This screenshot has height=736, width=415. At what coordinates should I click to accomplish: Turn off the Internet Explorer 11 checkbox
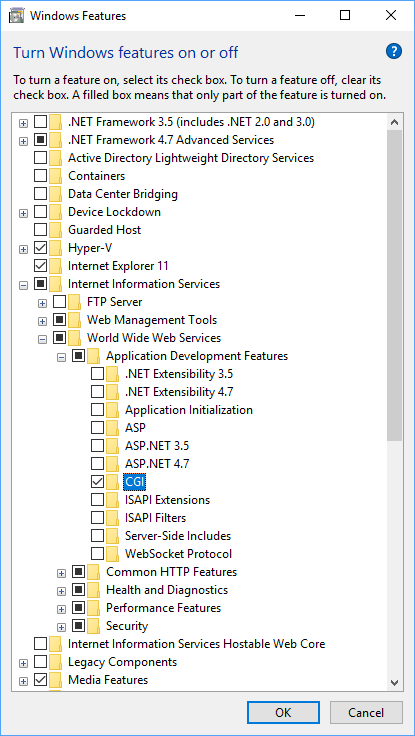(x=40, y=266)
